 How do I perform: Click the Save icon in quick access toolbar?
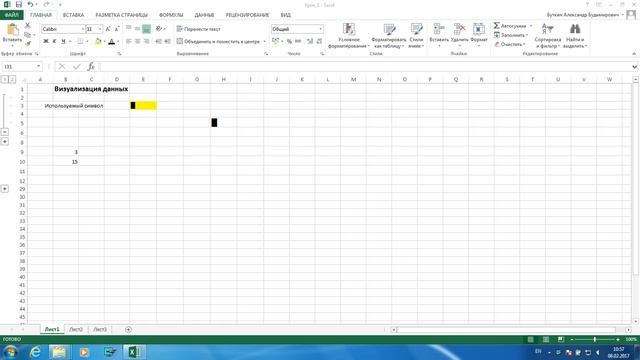click(x=19, y=4)
